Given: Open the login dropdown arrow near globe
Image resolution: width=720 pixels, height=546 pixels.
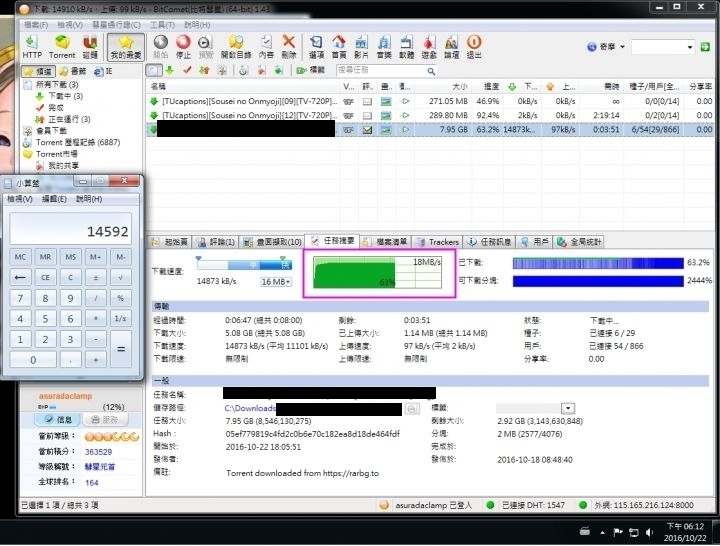Looking at the screenshot, I should [x=622, y=46].
